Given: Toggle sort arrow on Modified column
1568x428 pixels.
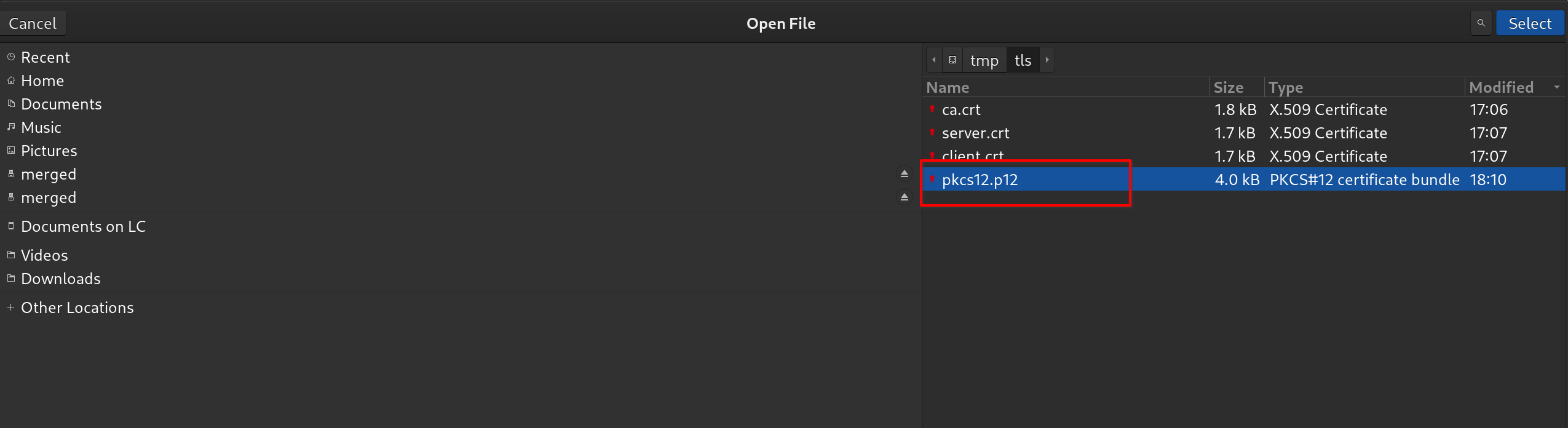Looking at the screenshot, I should (1556, 87).
